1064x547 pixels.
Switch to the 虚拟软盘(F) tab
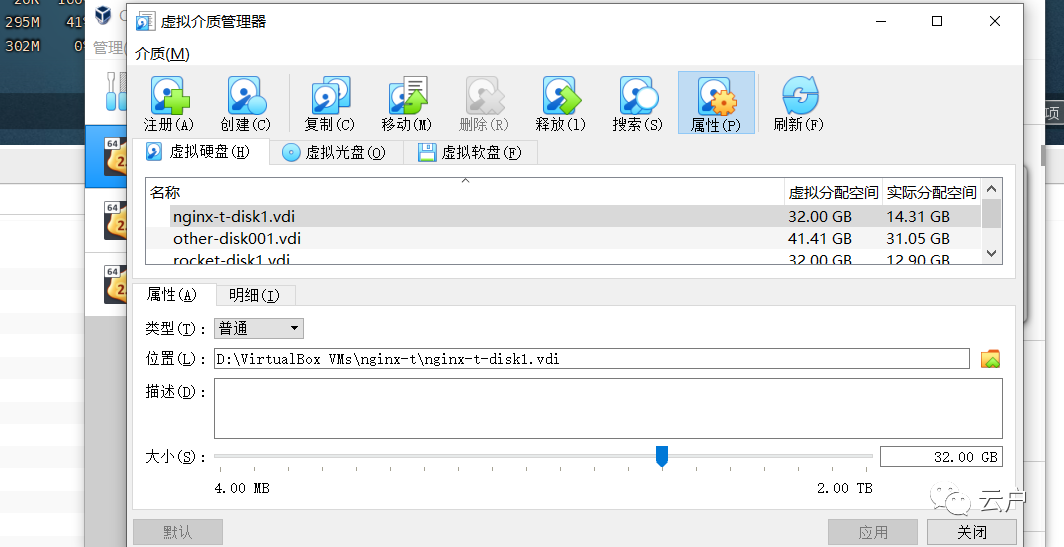470,153
